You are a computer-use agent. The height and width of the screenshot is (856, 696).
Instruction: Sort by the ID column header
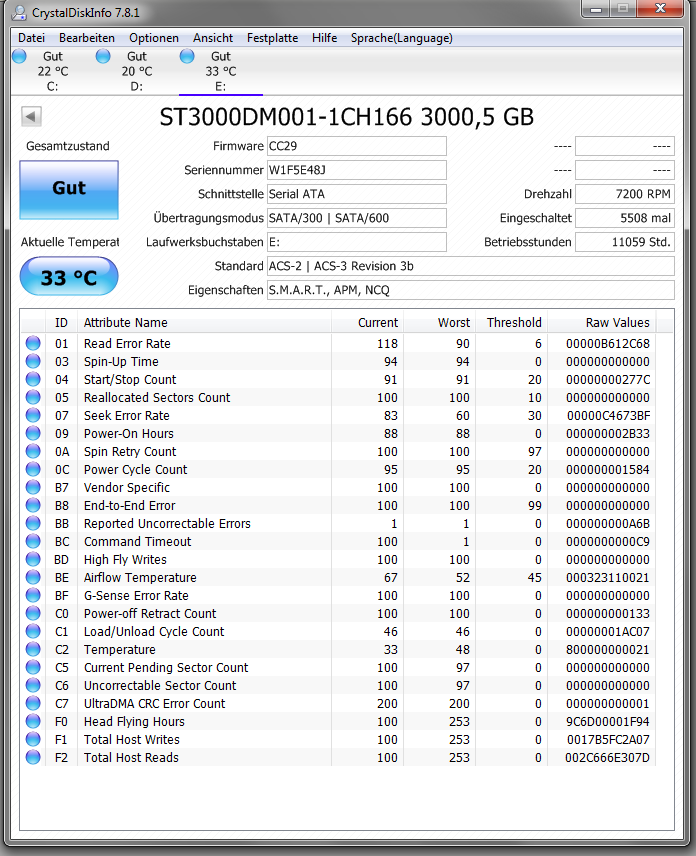click(x=61, y=323)
